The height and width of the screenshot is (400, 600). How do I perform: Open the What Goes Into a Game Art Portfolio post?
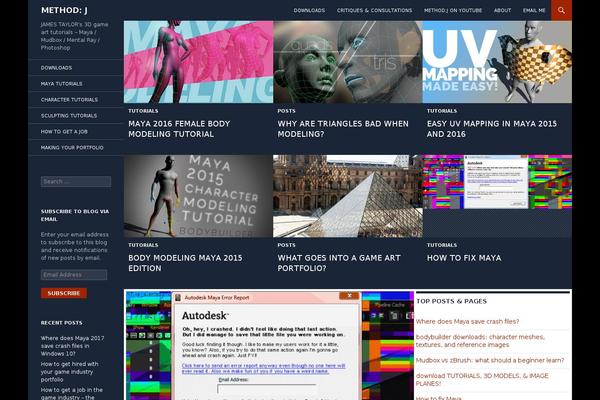339,263
